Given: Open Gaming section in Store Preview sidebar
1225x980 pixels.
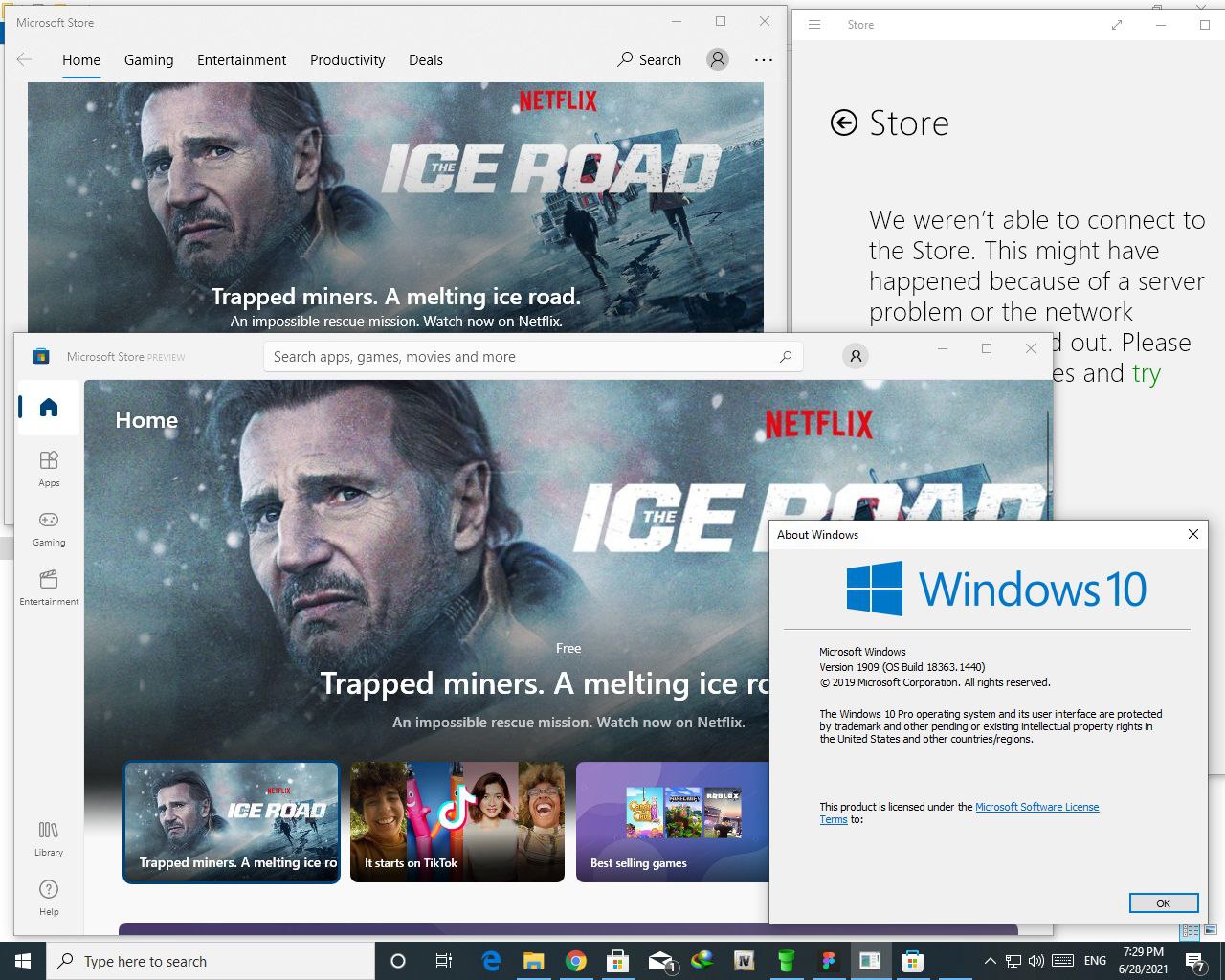Looking at the screenshot, I should click(49, 527).
